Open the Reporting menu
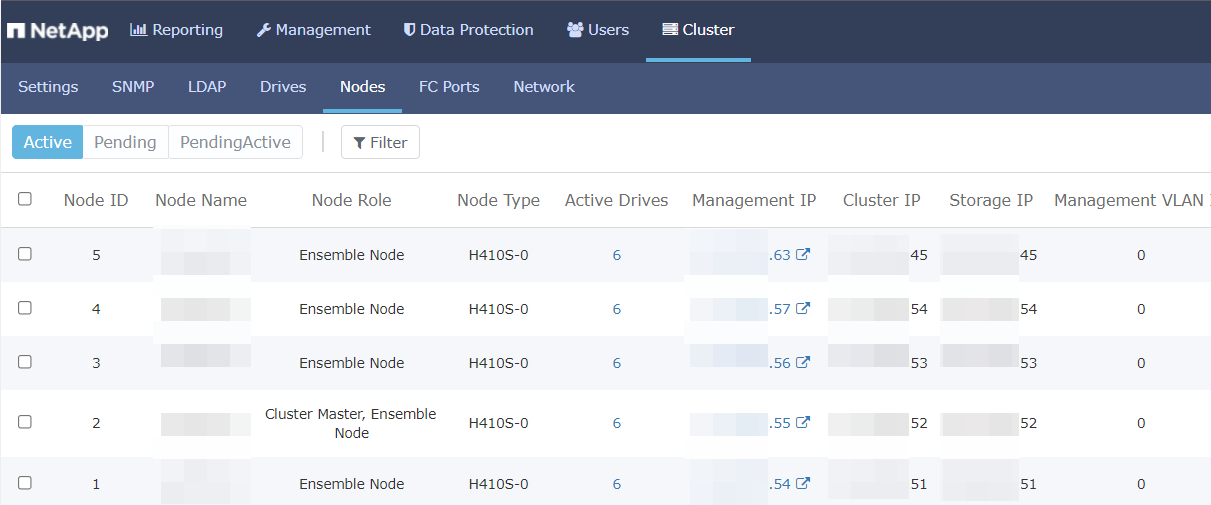 pos(177,30)
